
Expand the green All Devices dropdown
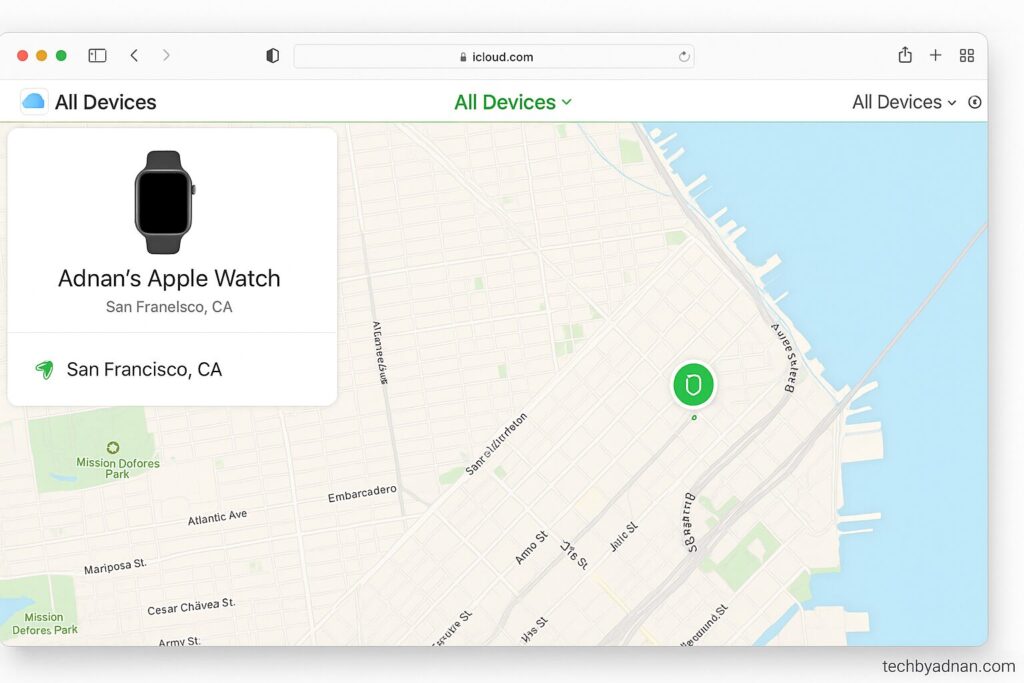tap(513, 103)
